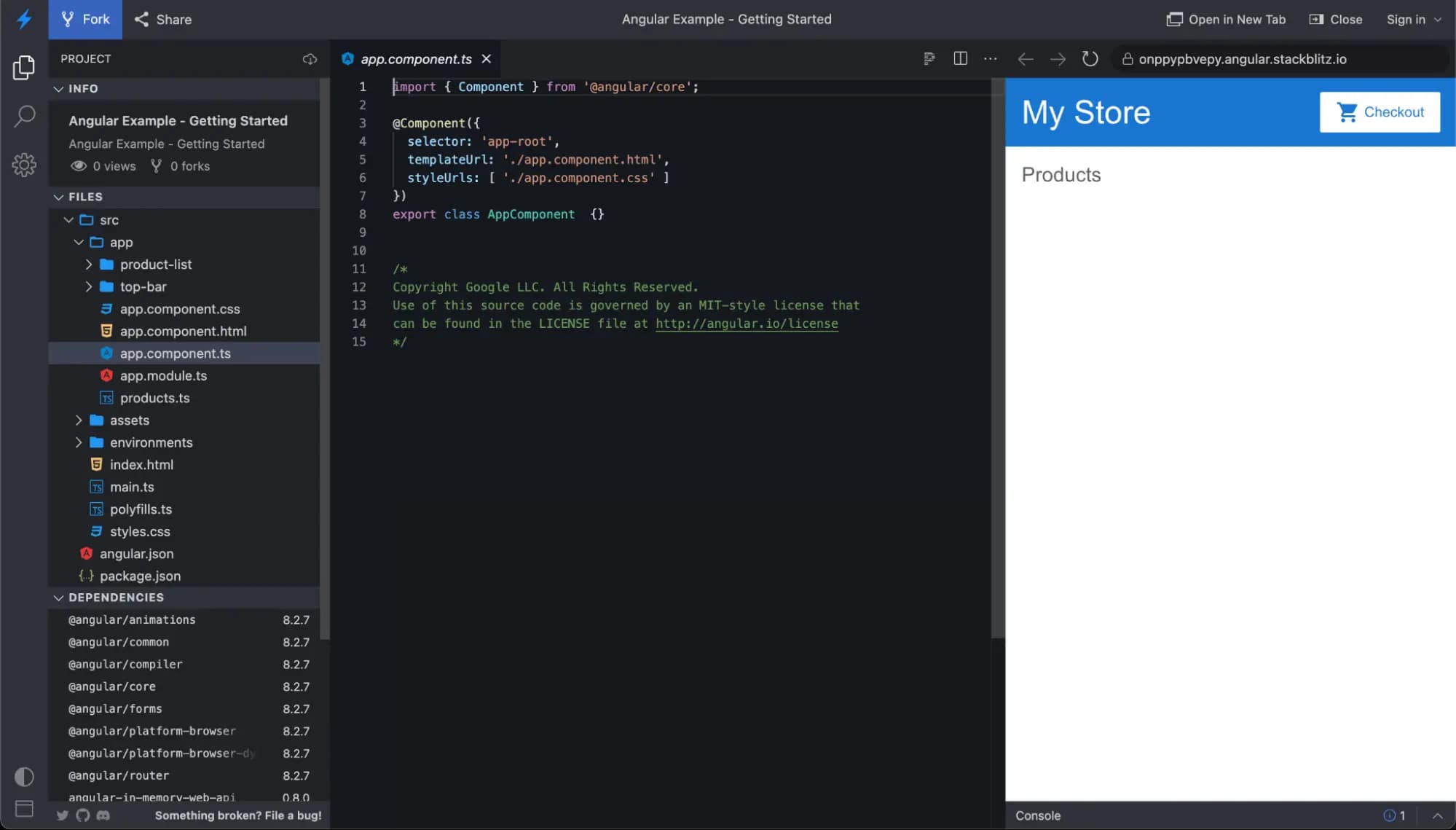
Task: Open split editor view
Action: click(960, 58)
